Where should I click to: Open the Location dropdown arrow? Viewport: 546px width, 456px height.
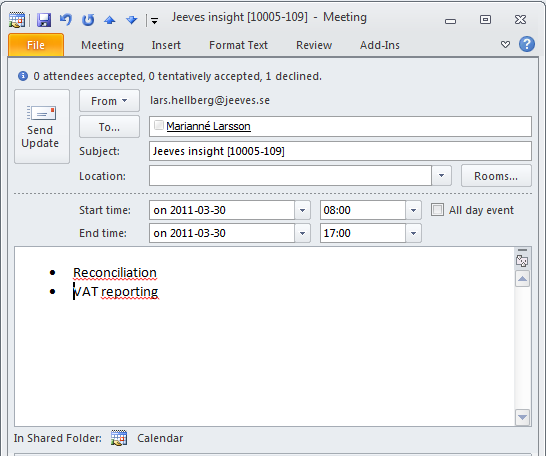(441, 176)
